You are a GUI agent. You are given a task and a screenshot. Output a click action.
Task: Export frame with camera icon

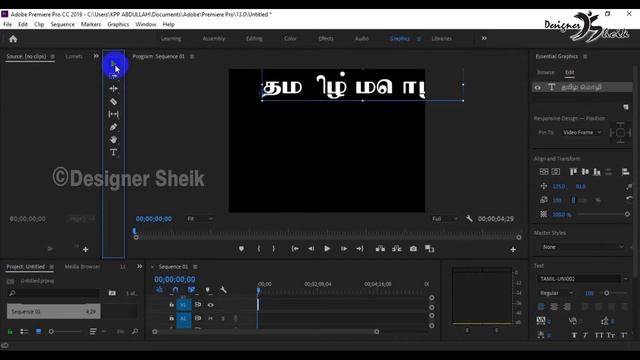click(413, 249)
